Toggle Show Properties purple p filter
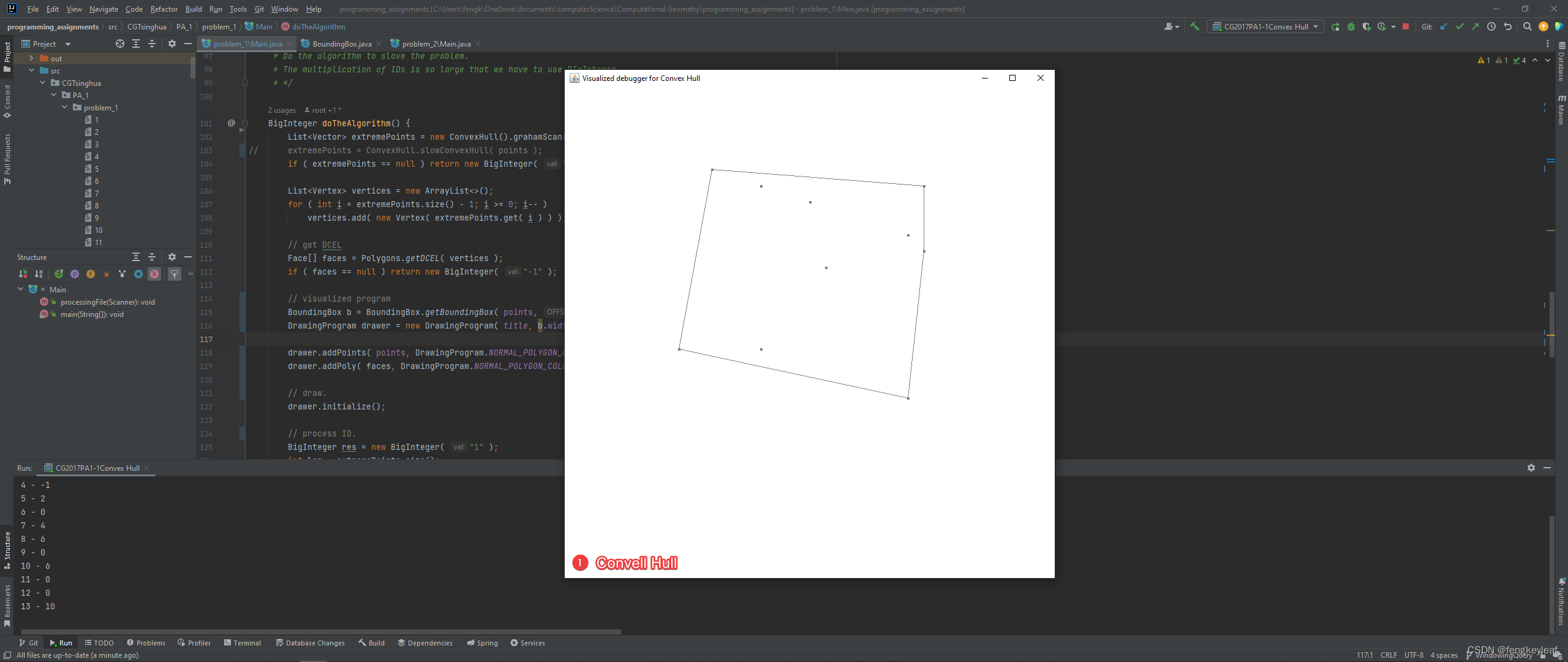The height and width of the screenshot is (662, 1568). point(75,274)
